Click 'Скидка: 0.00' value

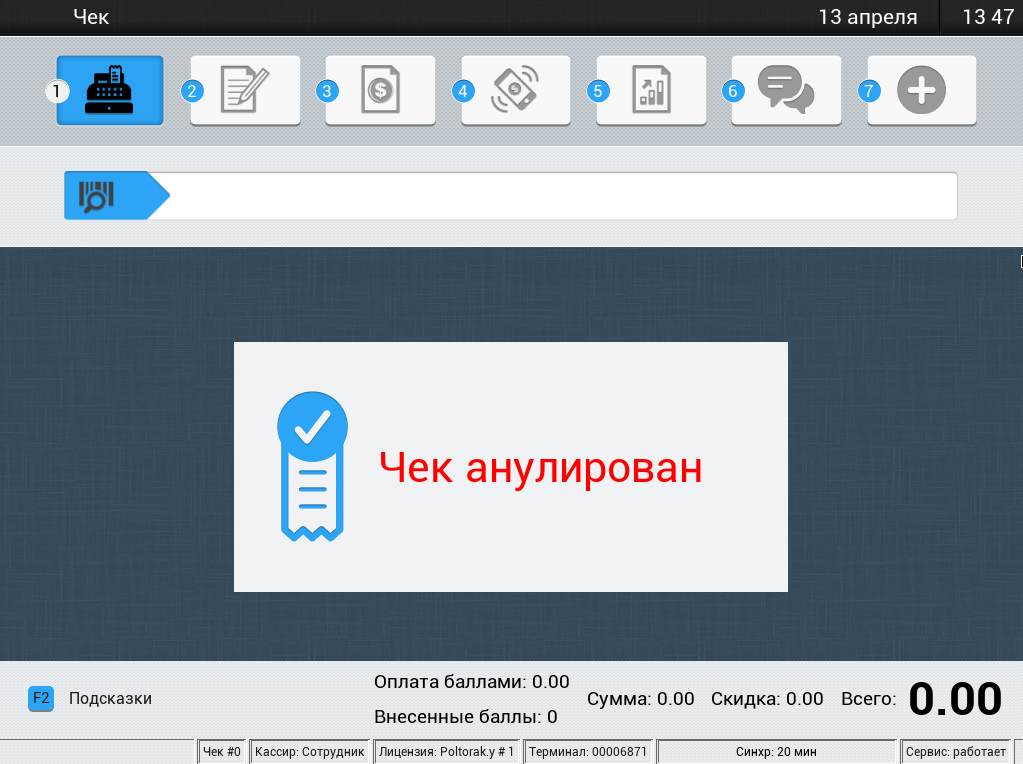click(x=767, y=699)
